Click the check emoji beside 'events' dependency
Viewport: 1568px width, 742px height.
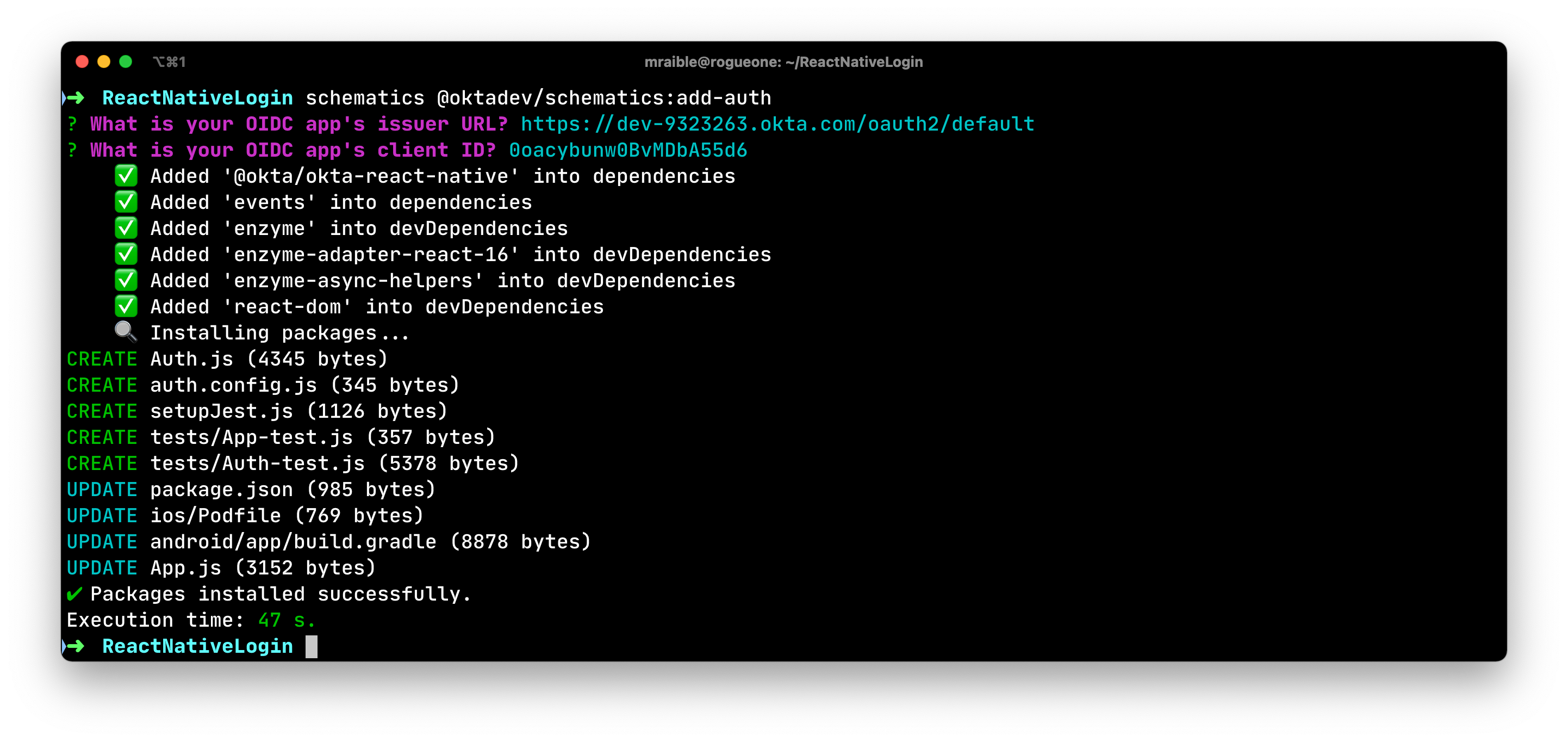coord(126,202)
